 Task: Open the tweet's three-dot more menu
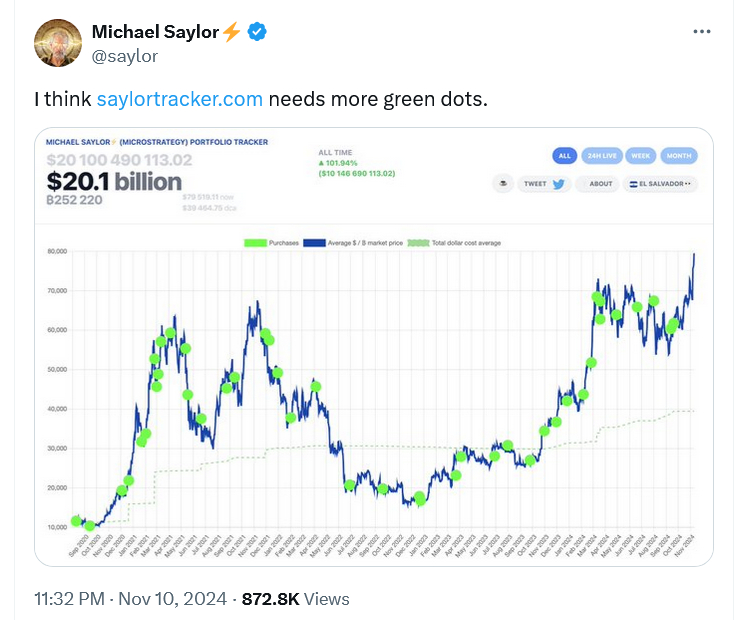tap(702, 32)
